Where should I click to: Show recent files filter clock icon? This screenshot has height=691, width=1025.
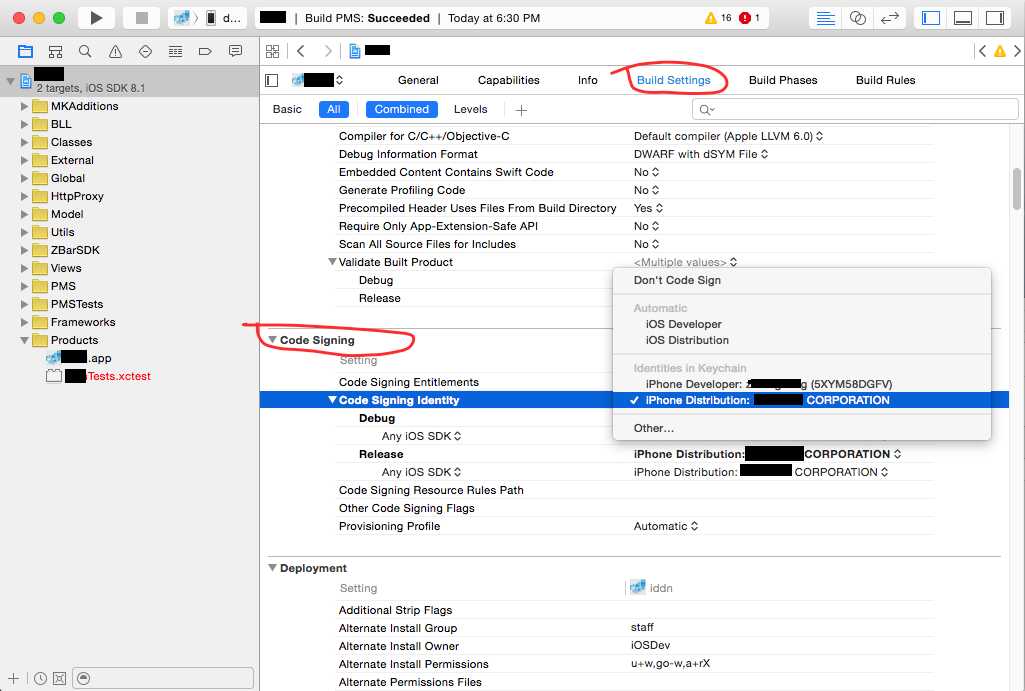40,679
